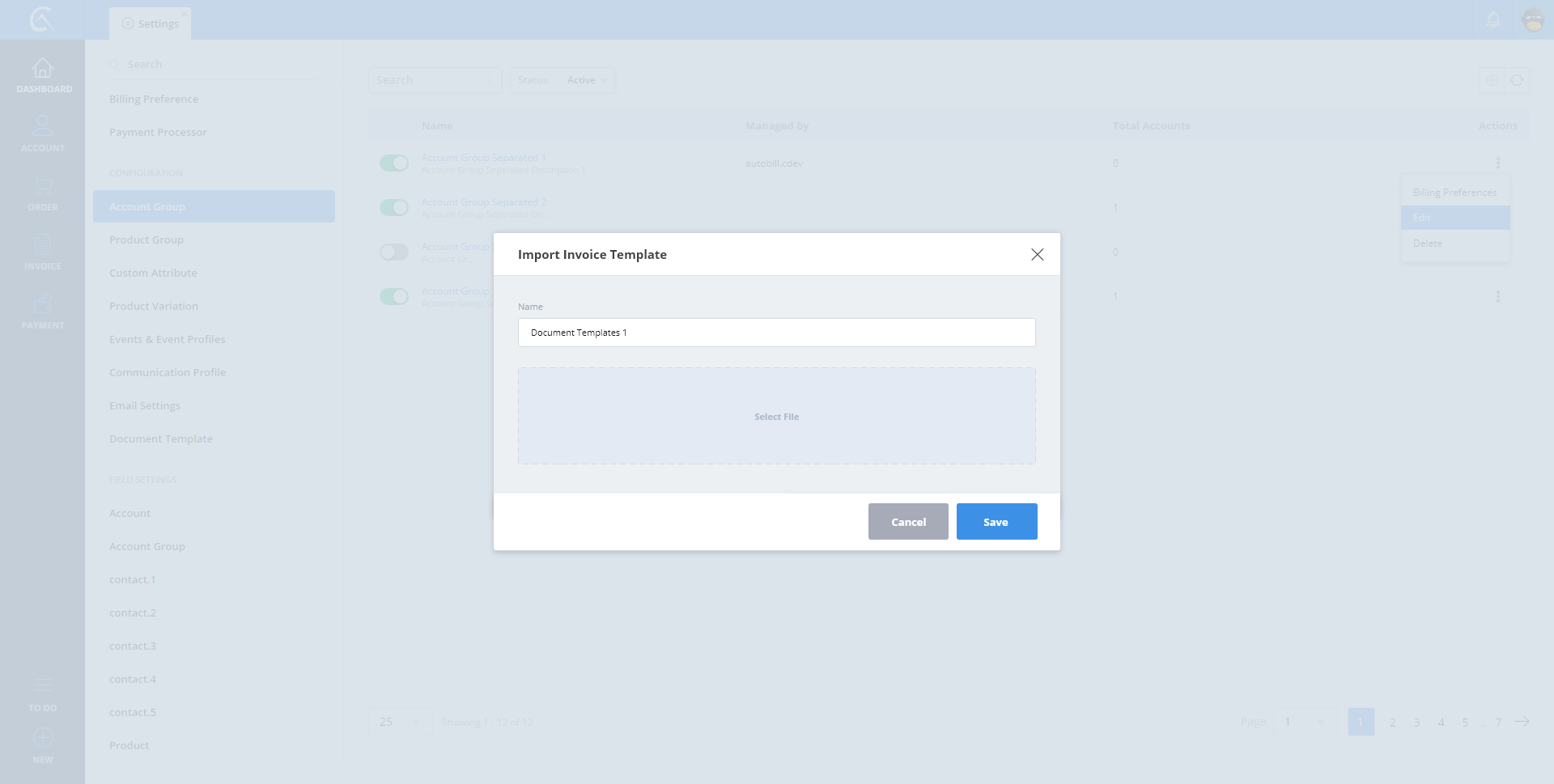Select Billing Preferences in the context menu
Viewport: 1554px width, 784px height.
pos(1454,193)
